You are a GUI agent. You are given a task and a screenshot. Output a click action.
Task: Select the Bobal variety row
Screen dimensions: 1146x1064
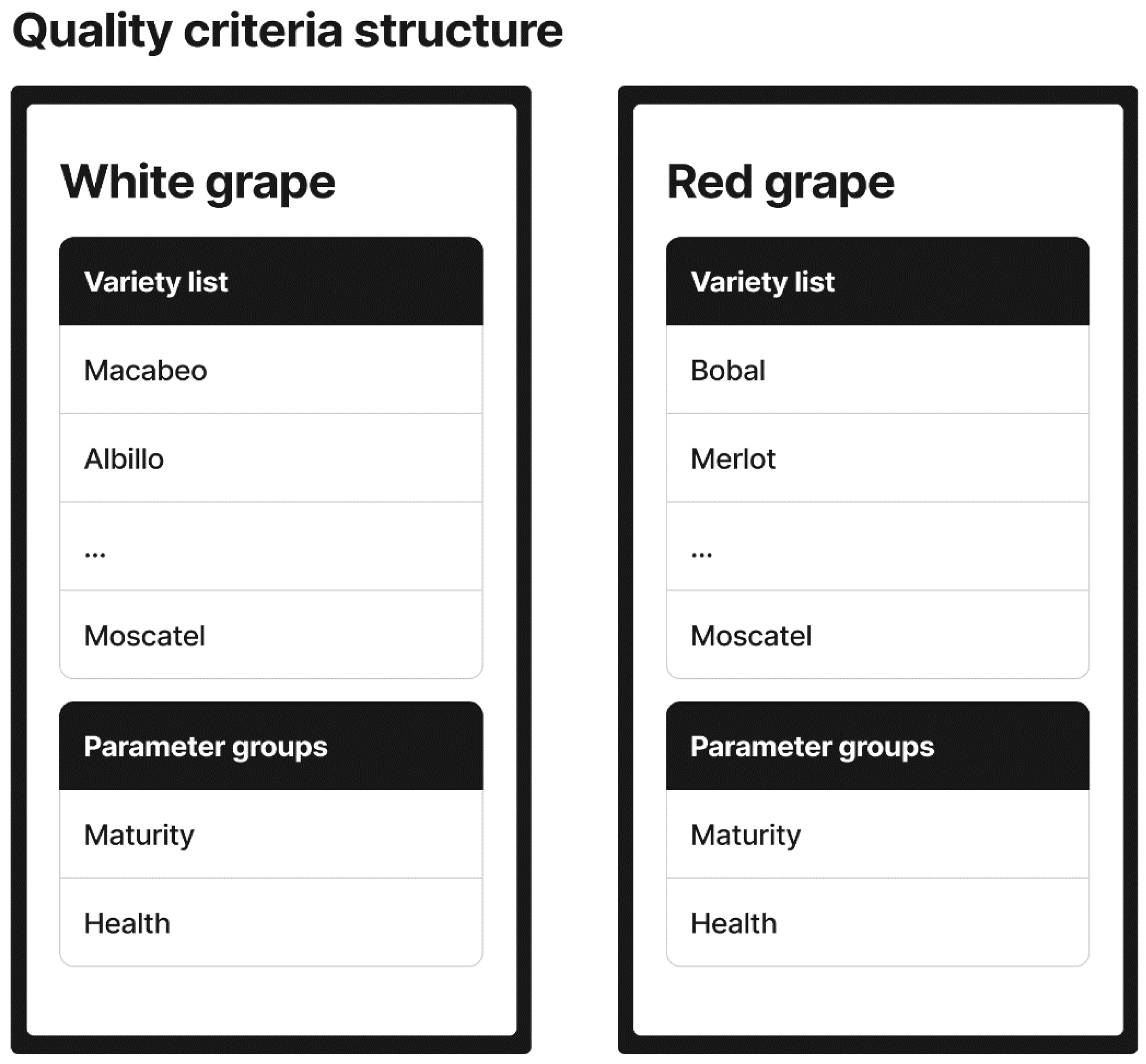(x=877, y=370)
